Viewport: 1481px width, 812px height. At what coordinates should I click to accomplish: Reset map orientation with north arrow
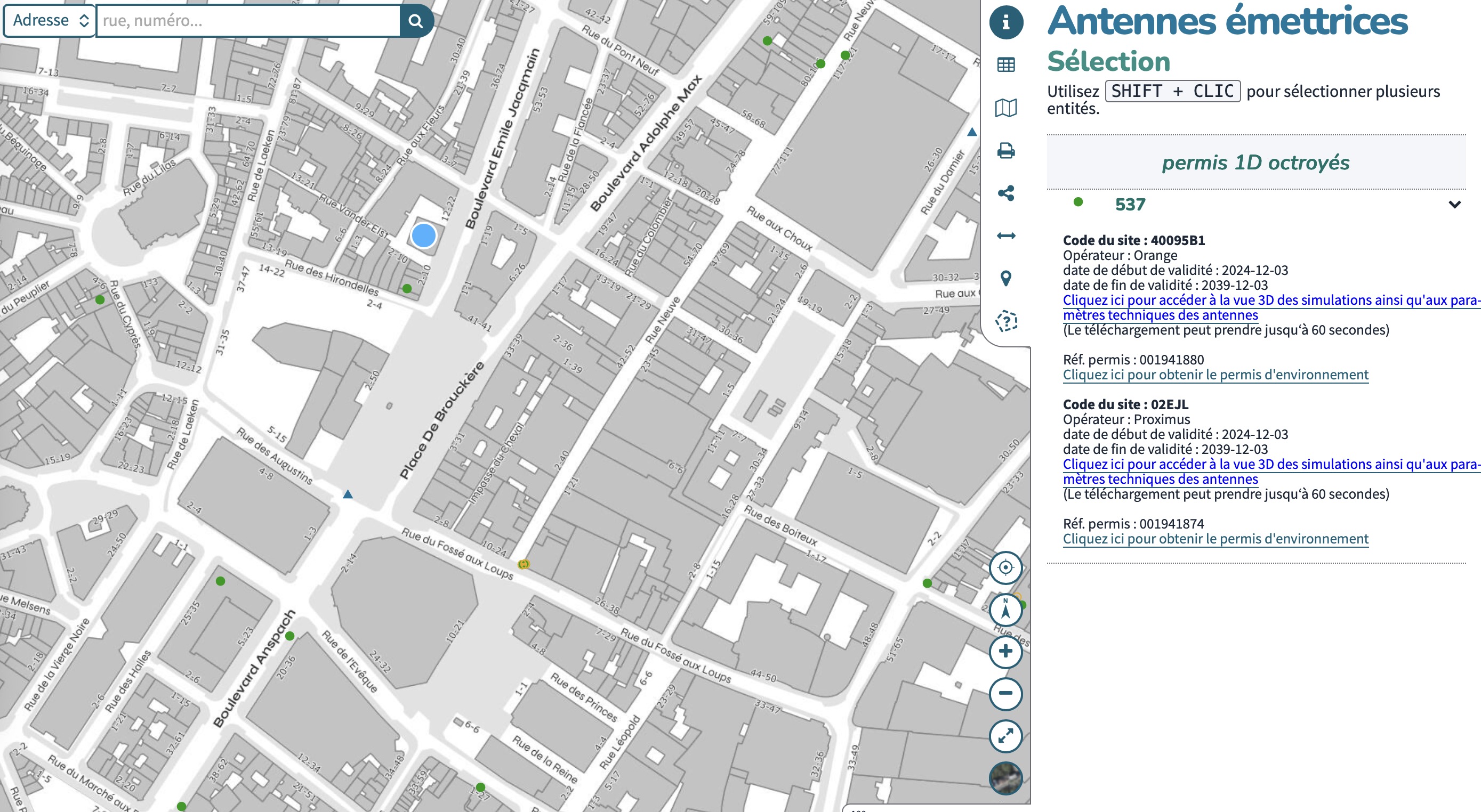pyautogui.click(x=1005, y=610)
